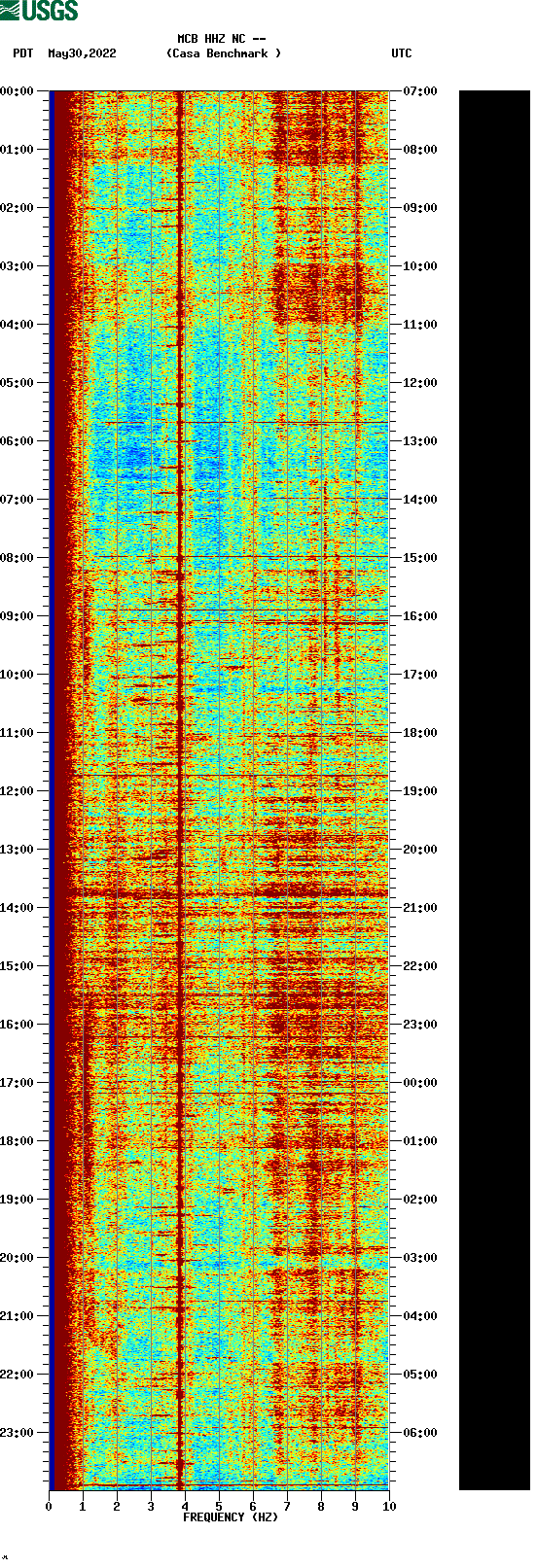Click the UTC time label 13:00
The height and width of the screenshot is (1568, 537).
(x=420, y=441)
